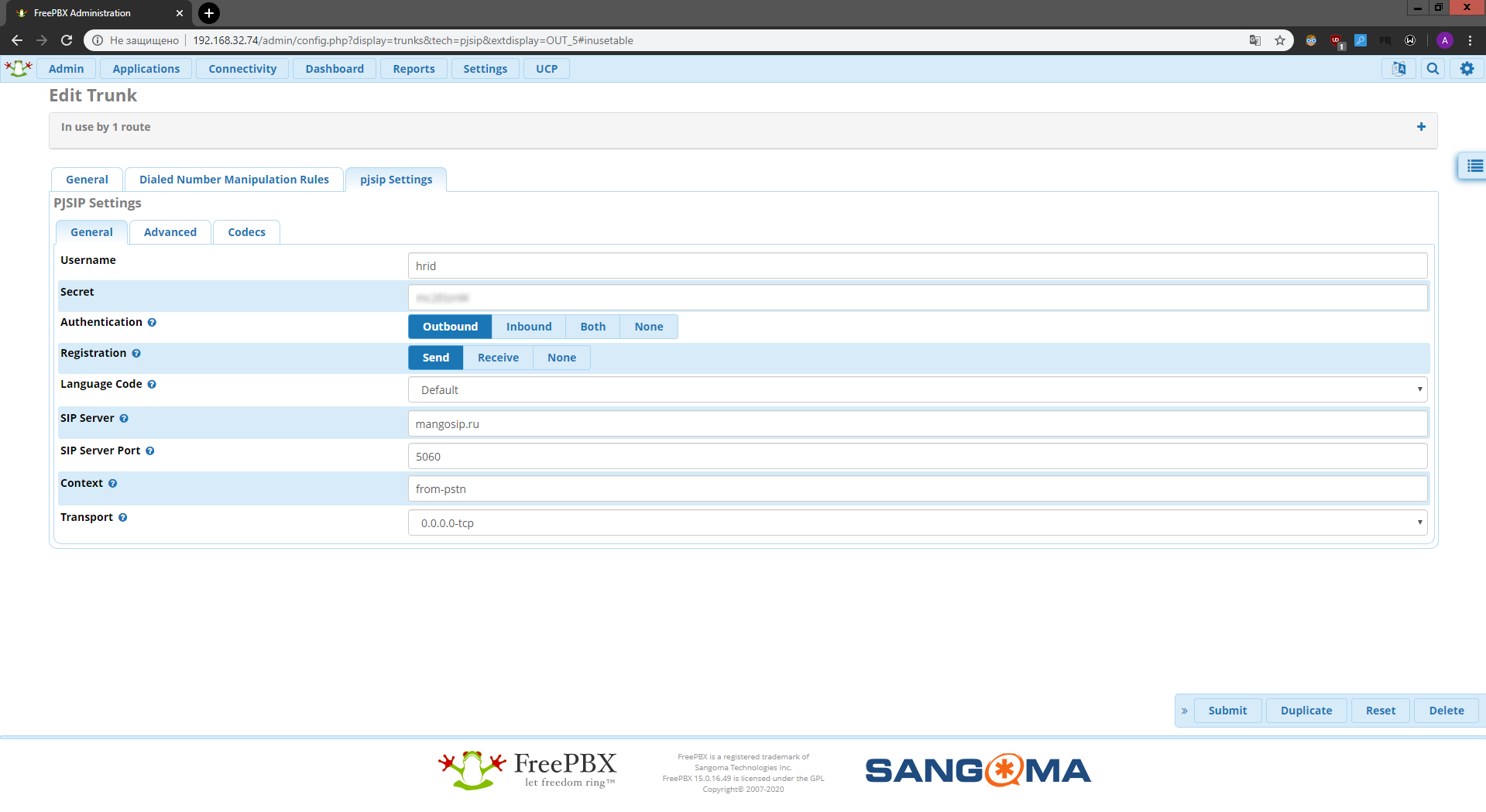Click the red uBlock extension icon
Viewport: 1486px width, 812px height.
(1336, 40)
